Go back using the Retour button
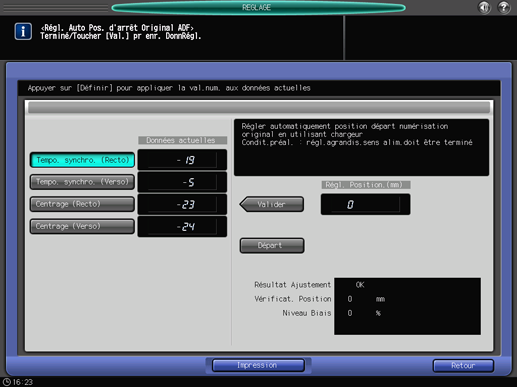Viewport: 517px width, 387px height. (x=463, y=366)
